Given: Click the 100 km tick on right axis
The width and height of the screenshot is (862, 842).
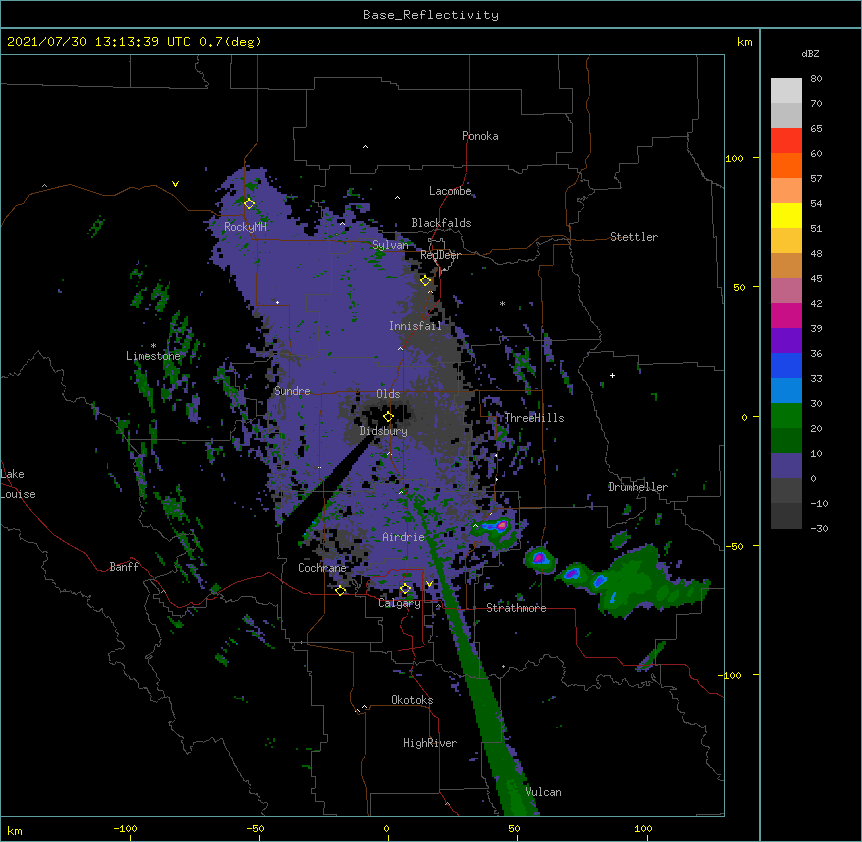Looking at the screenshot, I should (x=734, y=158).
